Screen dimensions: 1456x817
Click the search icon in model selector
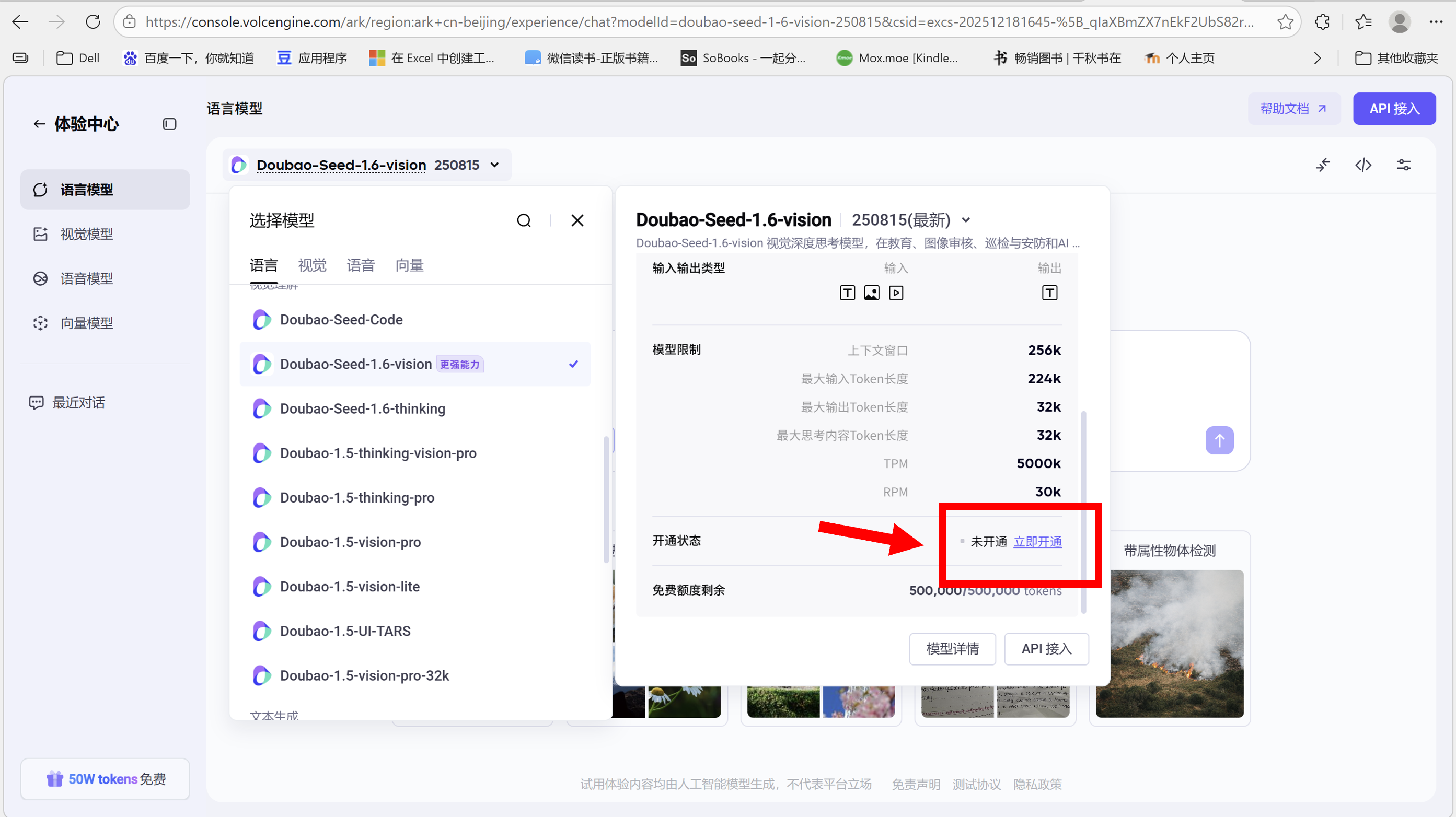(523, 220)
